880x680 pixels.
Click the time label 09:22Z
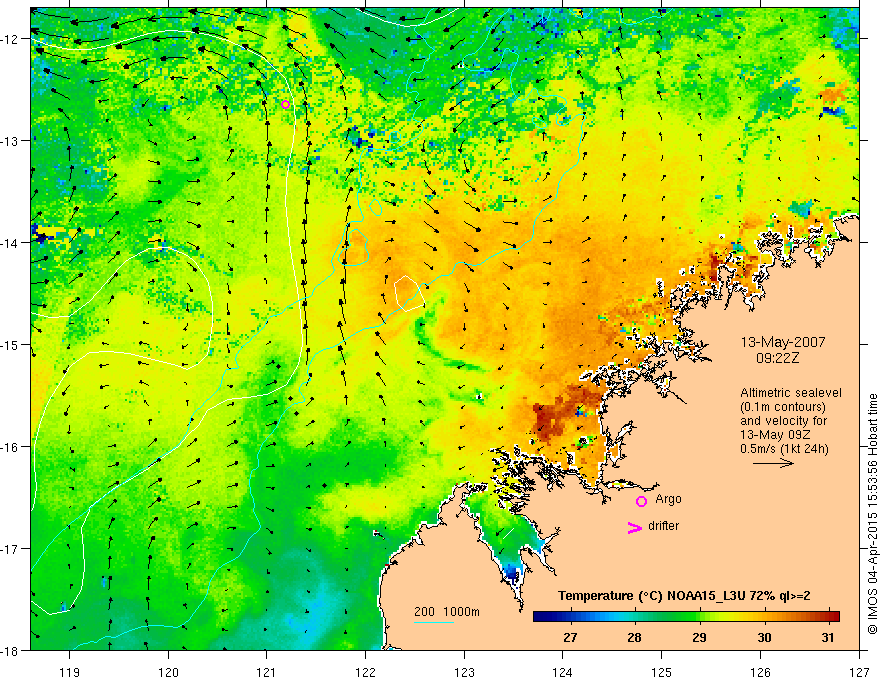click(x=777, y=357)
